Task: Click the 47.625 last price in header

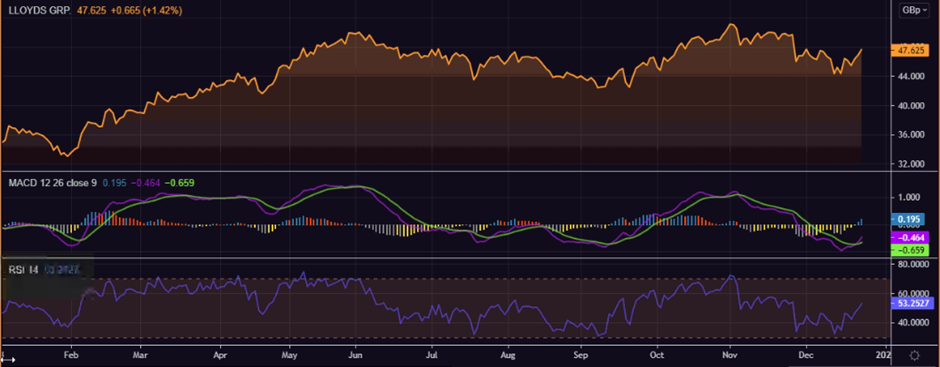Action: click(x=92, y=10)
